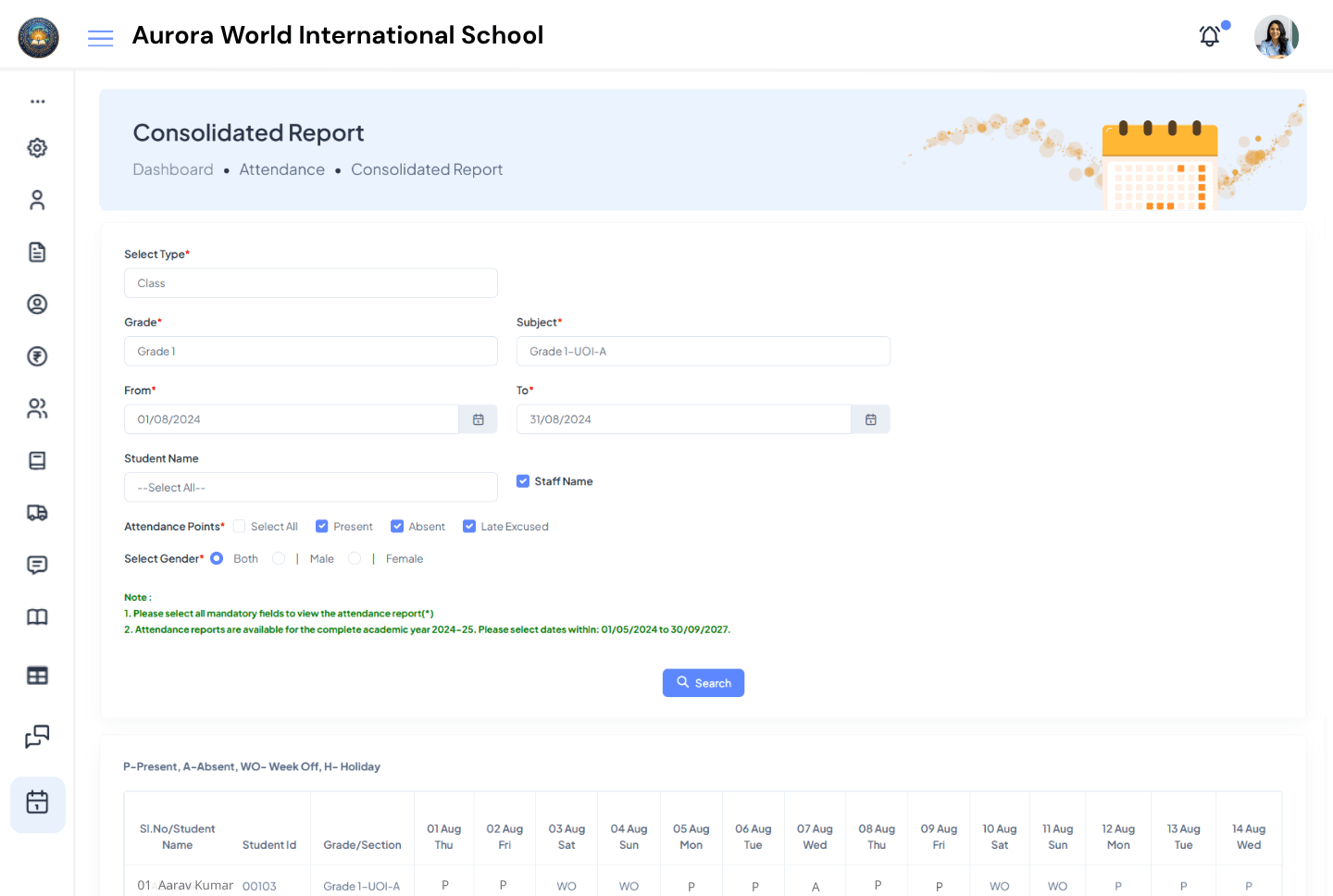
Task: Click the sidebar hamburger menu toggle
Action: 100,38
